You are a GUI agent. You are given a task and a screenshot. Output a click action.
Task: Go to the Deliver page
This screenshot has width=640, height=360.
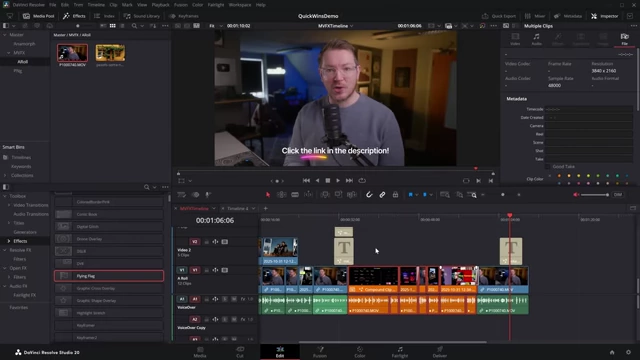(440, 352)
